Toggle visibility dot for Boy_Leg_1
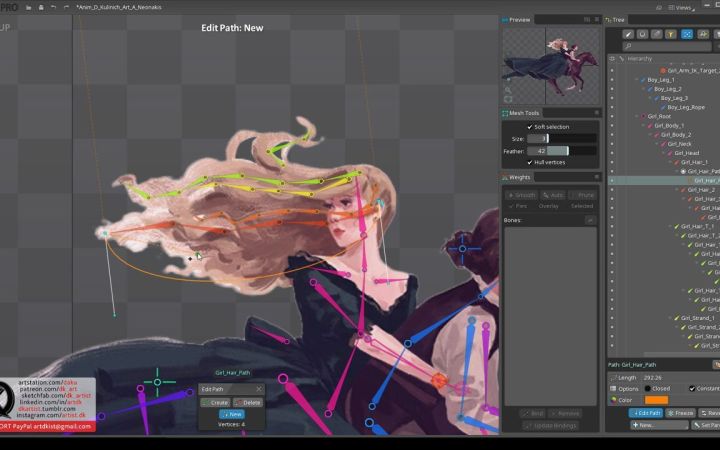This screenshot has height=450, width=720. coord(612,80)
